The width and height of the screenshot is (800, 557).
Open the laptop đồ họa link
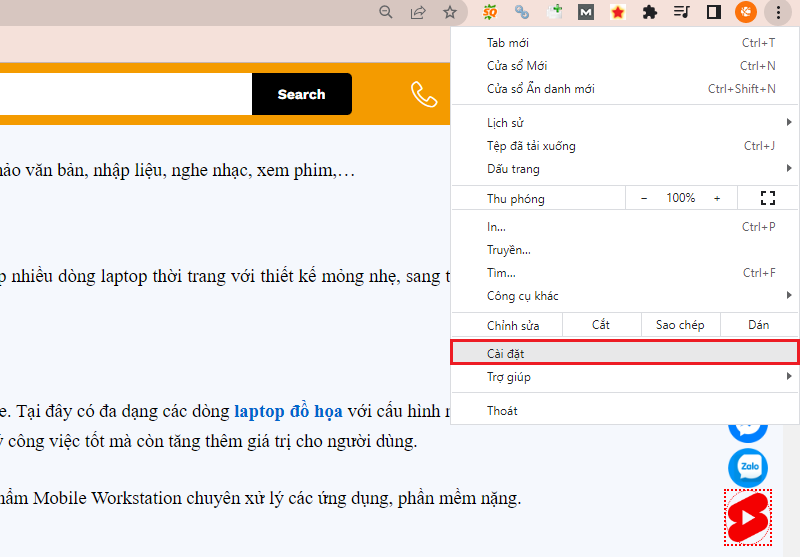coord(288,411)
